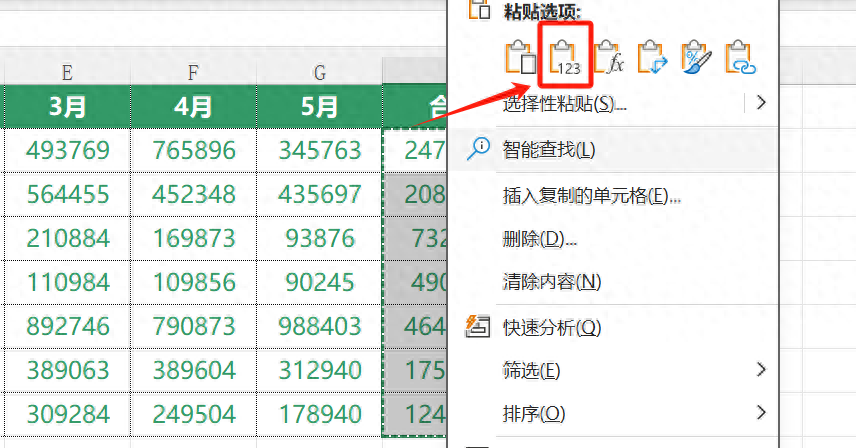The width and height of the screenshot is (856, 448).
Task: Expand the 选择性粘贴 submenu arrow
Action: [761, 102]
